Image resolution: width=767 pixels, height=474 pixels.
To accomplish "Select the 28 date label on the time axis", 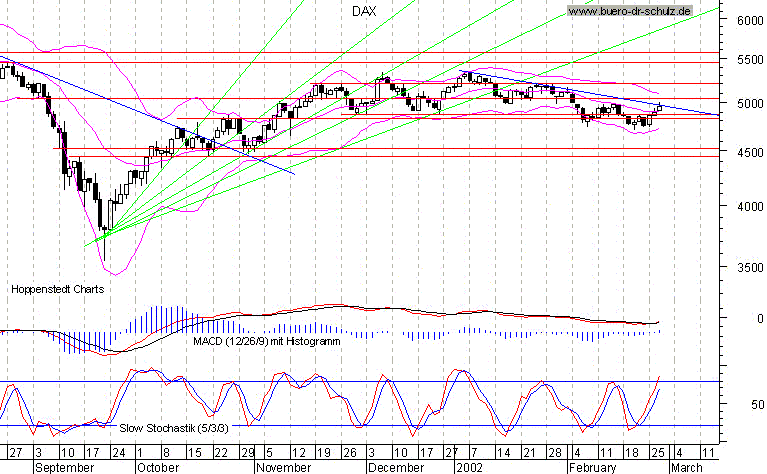I will (555, 452).
